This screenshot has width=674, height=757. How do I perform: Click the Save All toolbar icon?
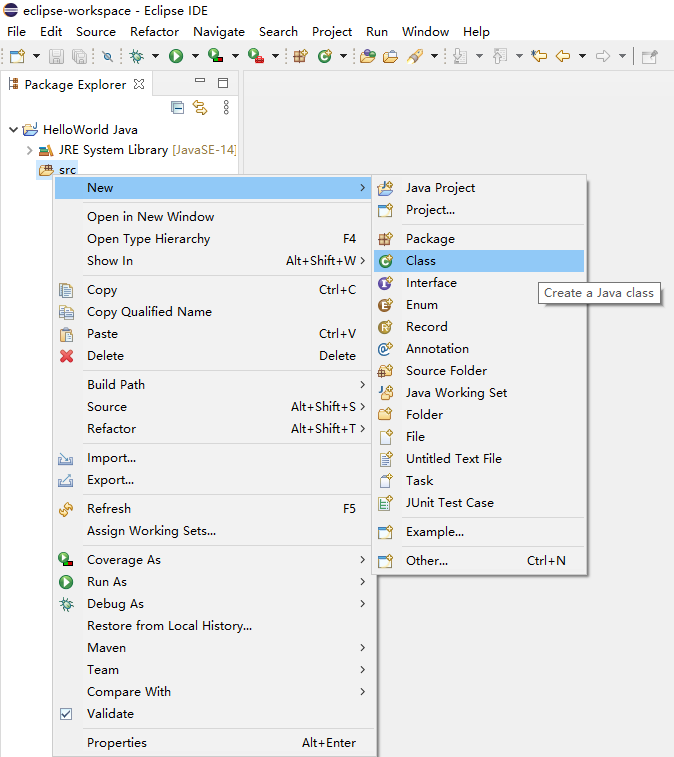click(x=79, y=56)
